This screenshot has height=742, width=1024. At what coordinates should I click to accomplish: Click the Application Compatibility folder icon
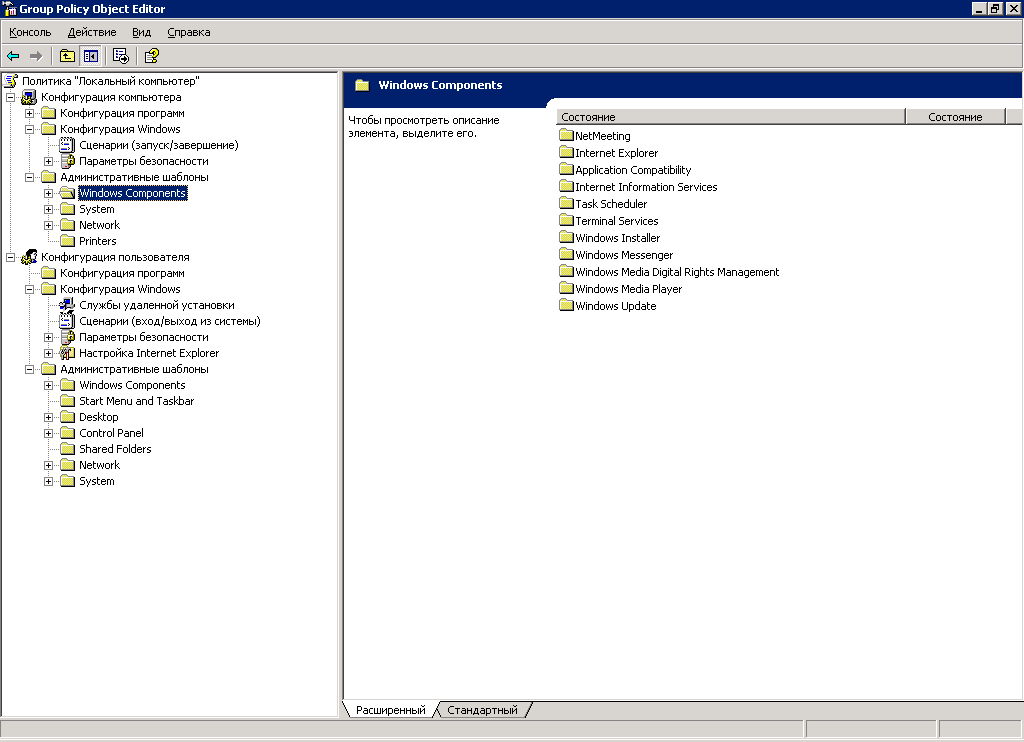tap(566, 169)
